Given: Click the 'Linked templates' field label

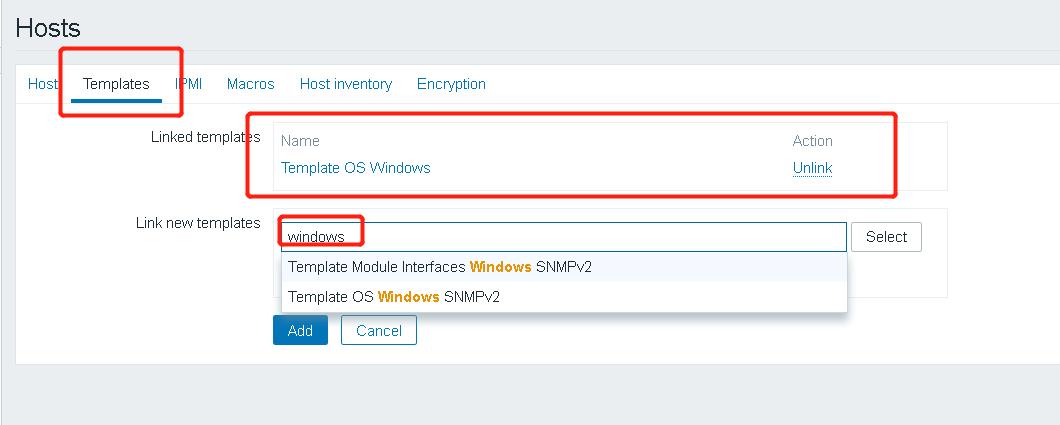Looking at the screenshot, I should tap(206, 136).
